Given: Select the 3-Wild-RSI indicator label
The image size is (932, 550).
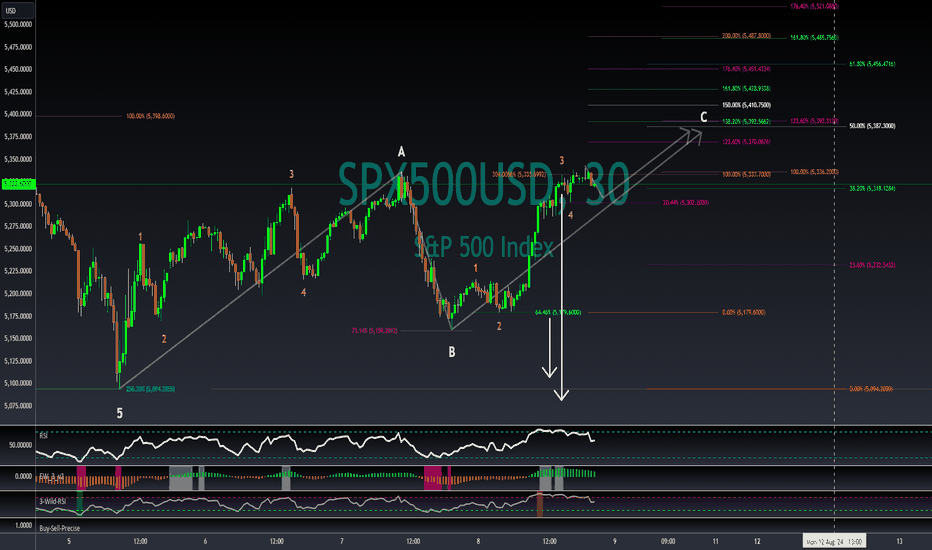Looking at the screenshot, I should point(53,501).
